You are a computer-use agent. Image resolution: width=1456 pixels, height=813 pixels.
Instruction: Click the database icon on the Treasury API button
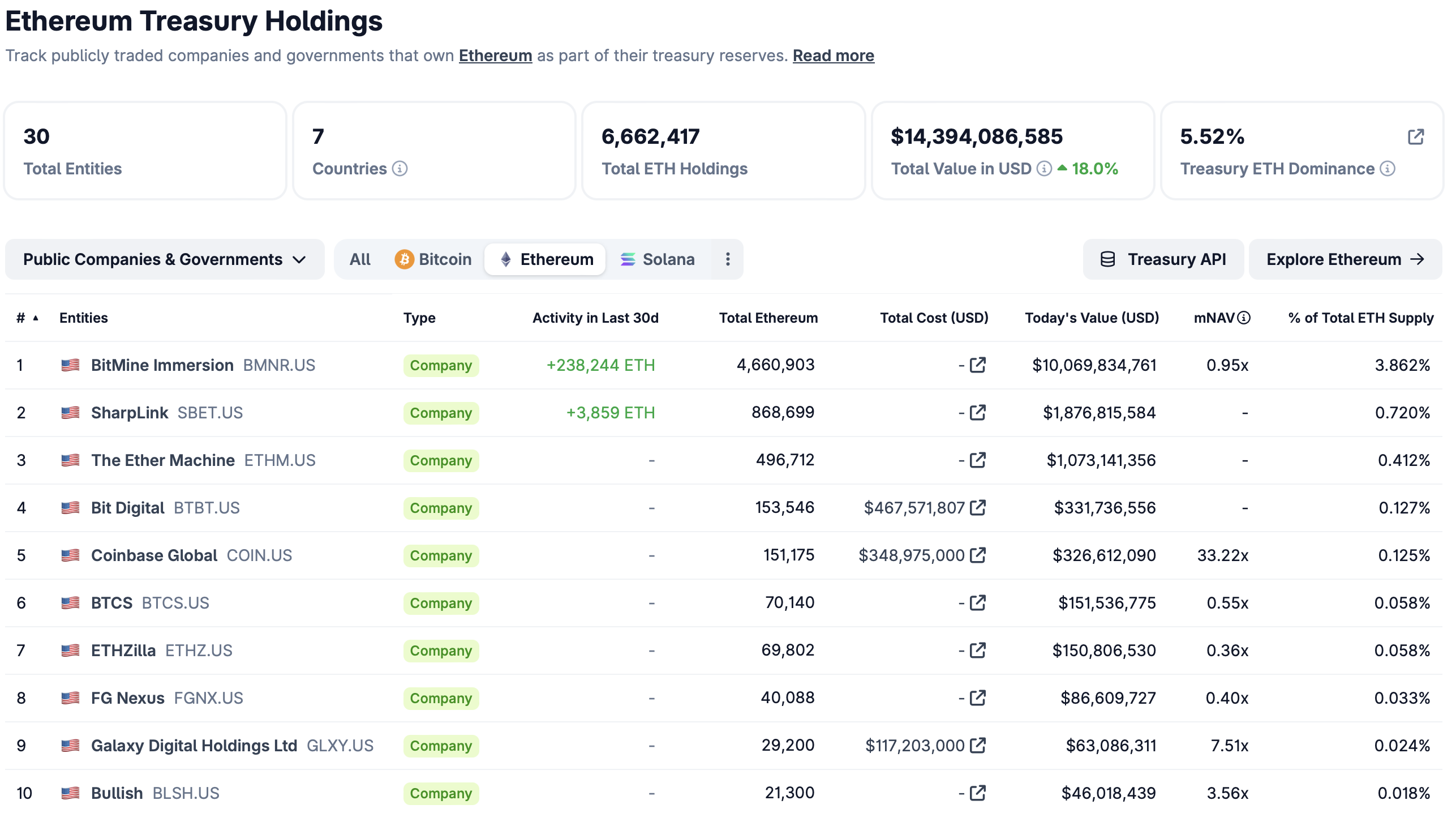pyautogui.click(x=1107, y=259)
